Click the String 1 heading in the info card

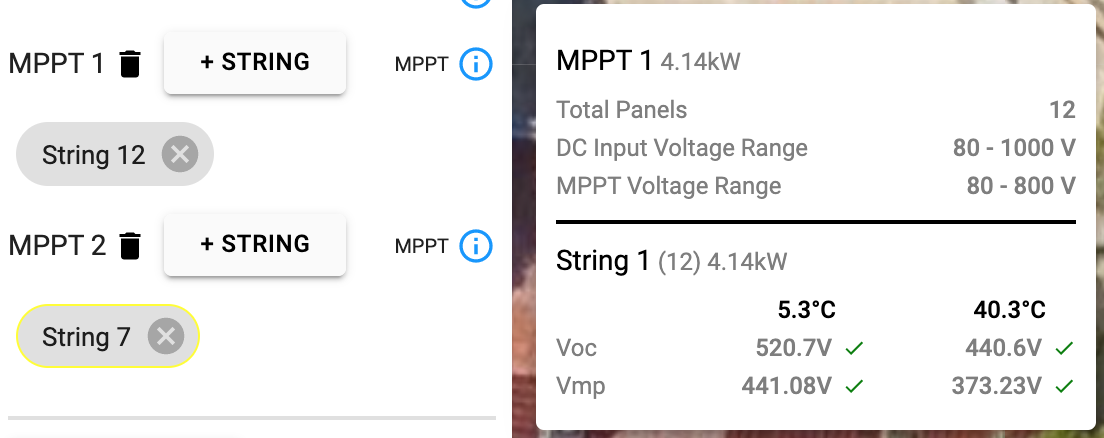click(x=603, y=261)
